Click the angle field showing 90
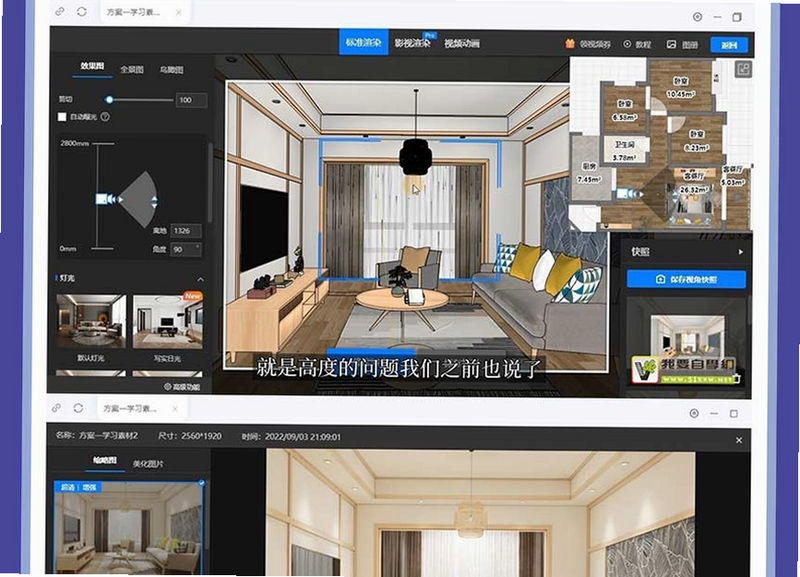Image resolution: width=800 pixels, height=577 pixels. [186, 249]
